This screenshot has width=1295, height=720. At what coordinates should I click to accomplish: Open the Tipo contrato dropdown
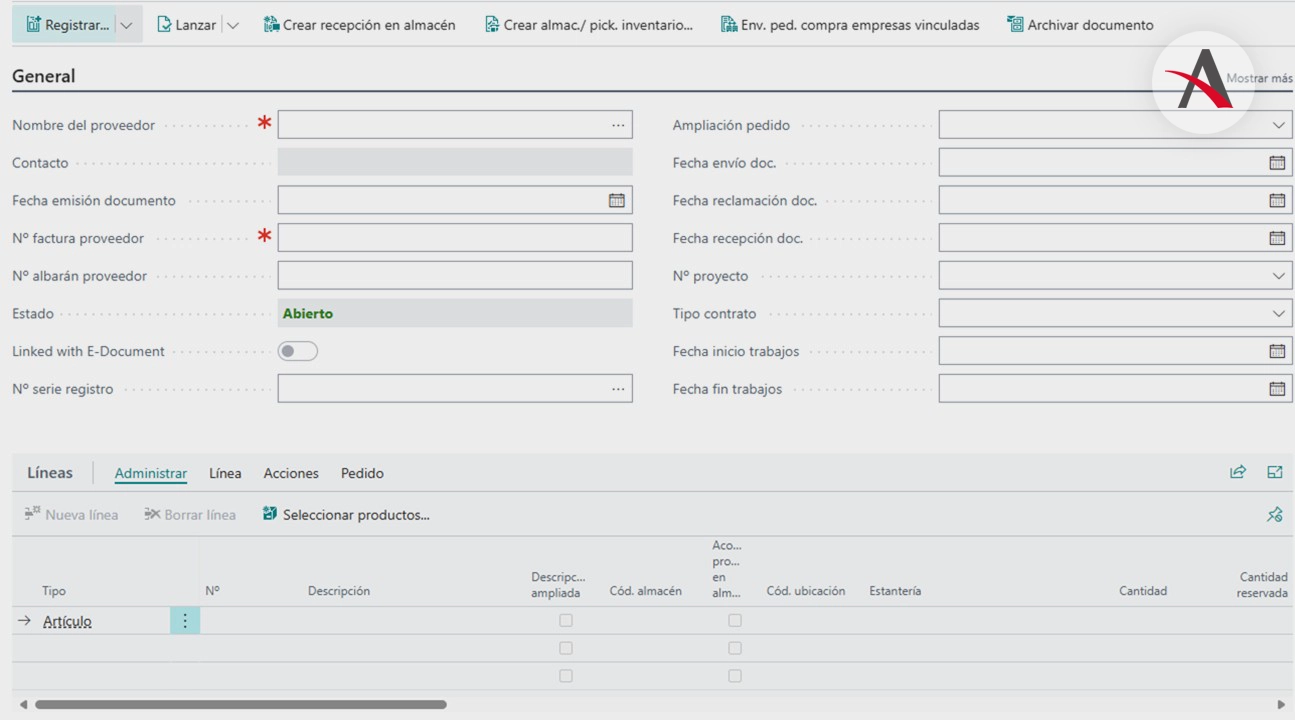pyautogui.click(x=1278, y=314)
